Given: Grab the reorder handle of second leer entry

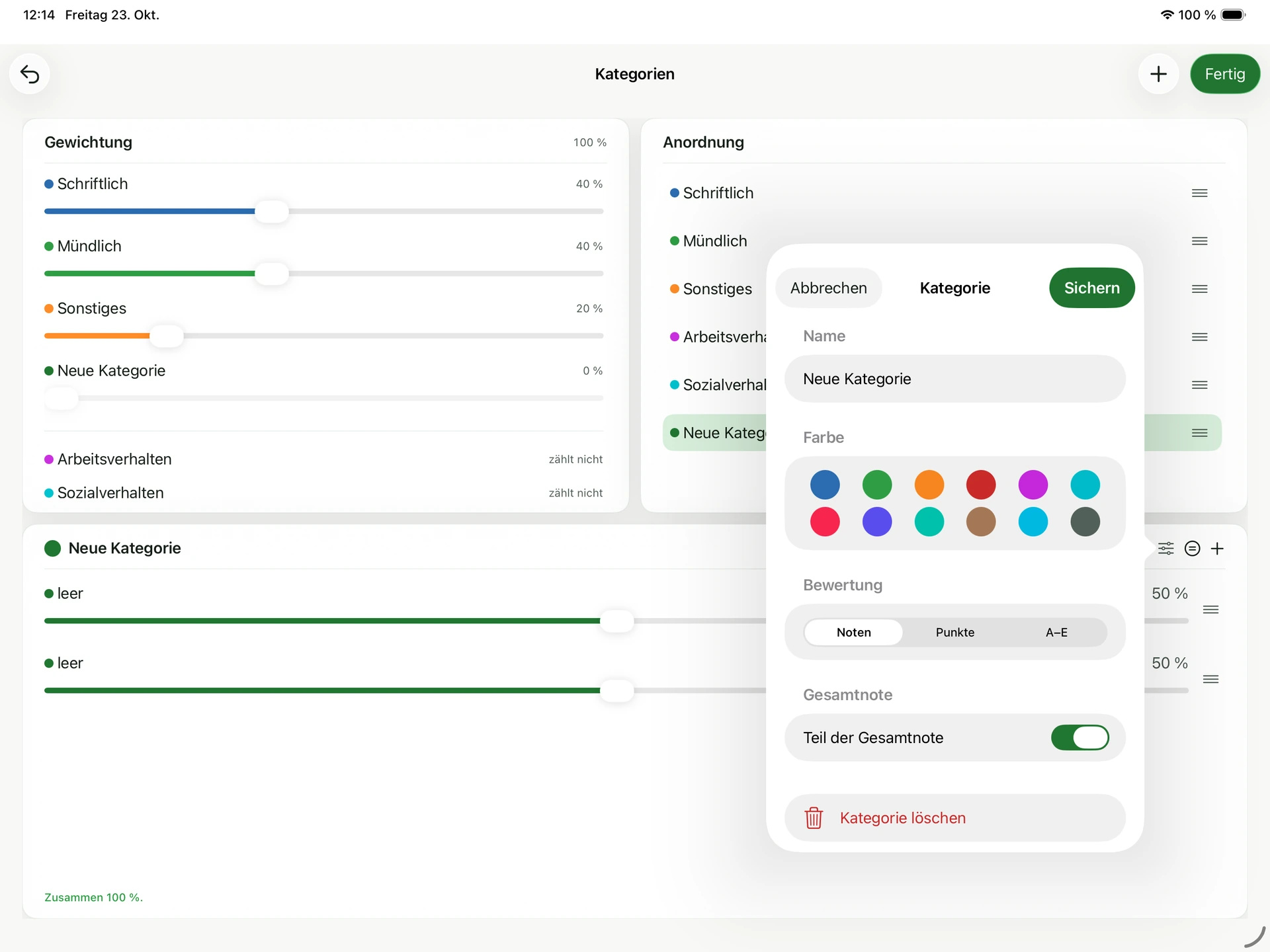Looking at the screenshot, I should click(x=1211, y=679).
